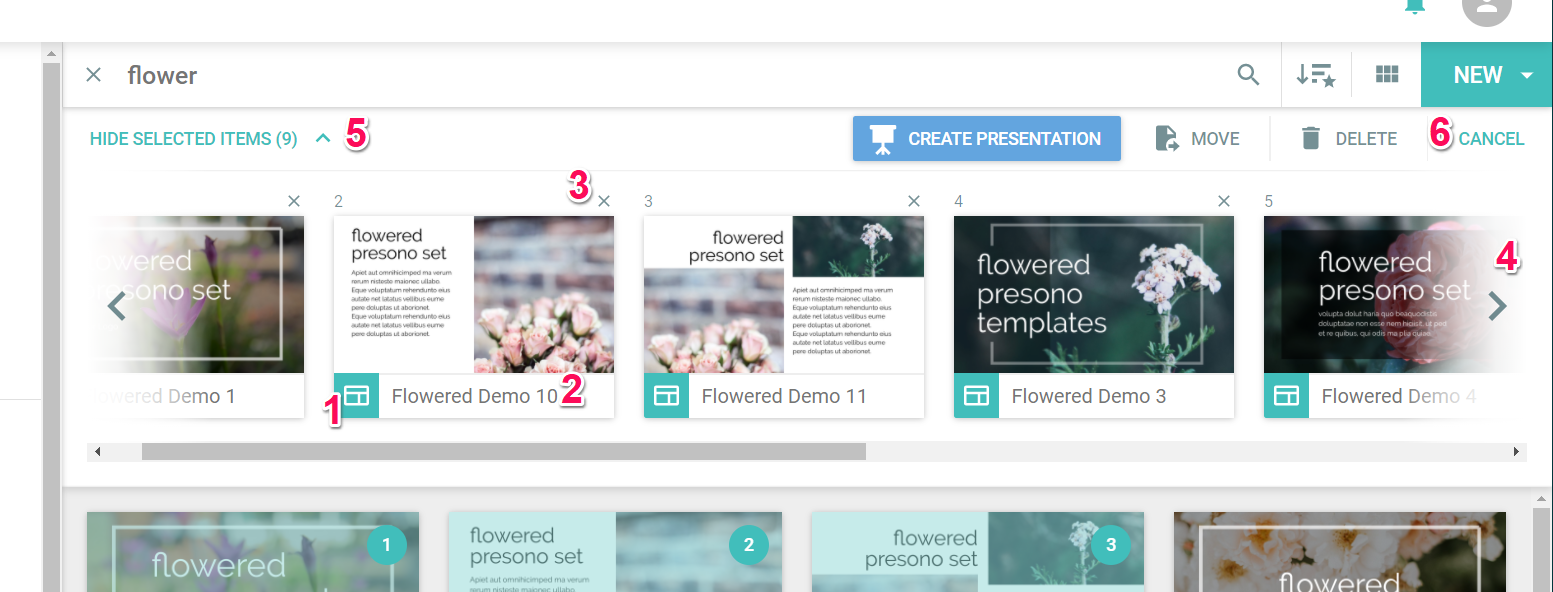Deselect slide with badge number 3
The width and height of the screenshot is (1553, 592).
[1110, 545]
